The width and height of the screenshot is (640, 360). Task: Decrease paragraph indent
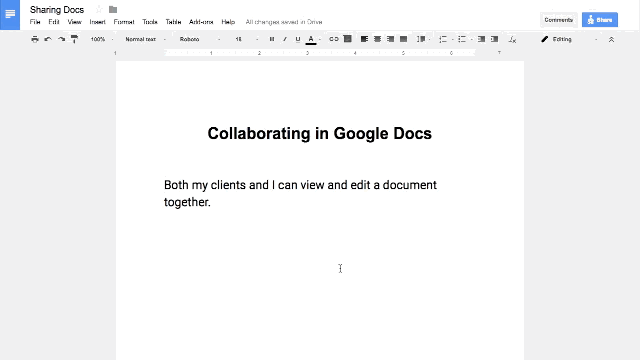tap(481, 39)
